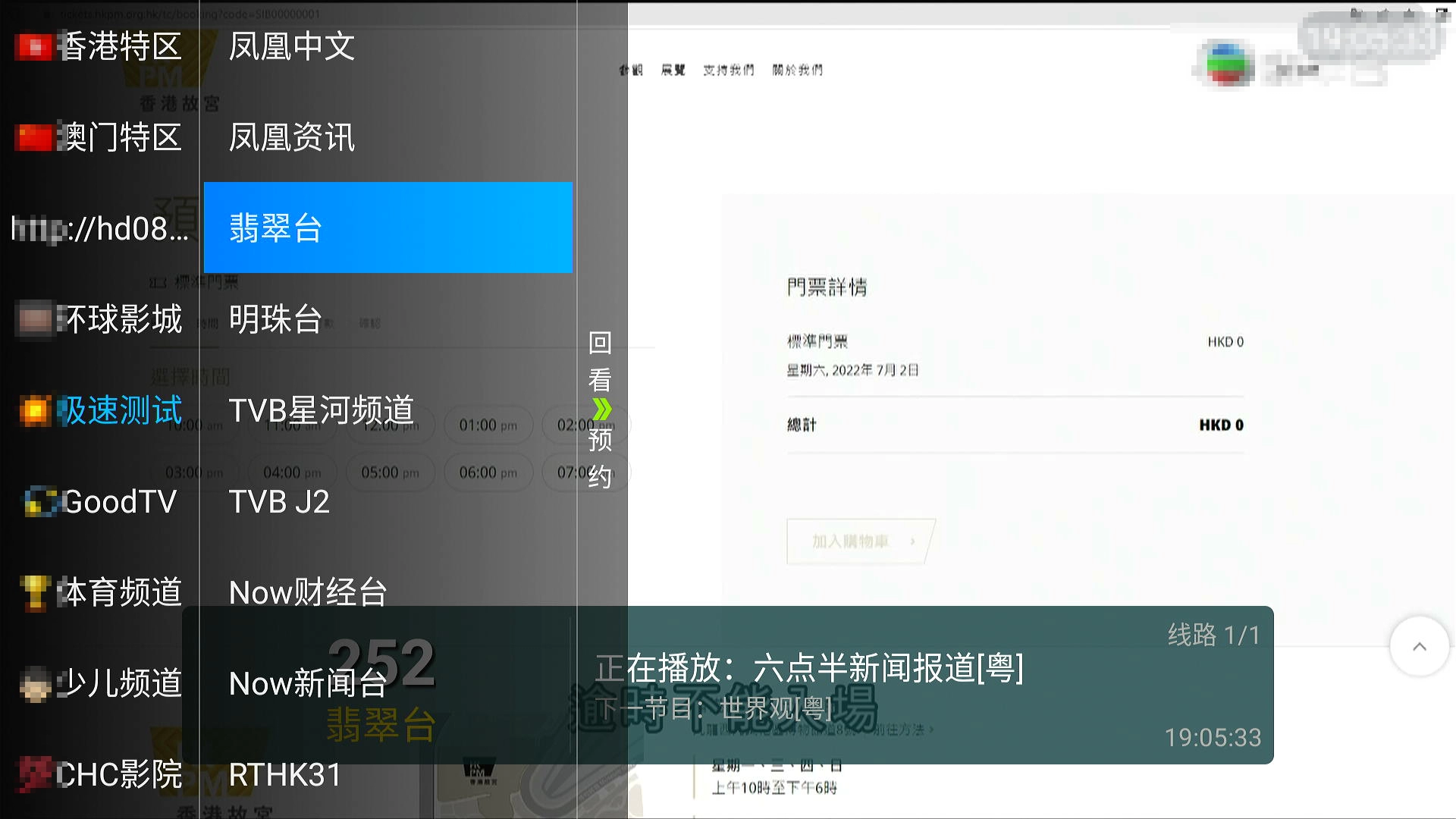
Task: Select the 香港特区 category
Action: (x=99, y=46)
